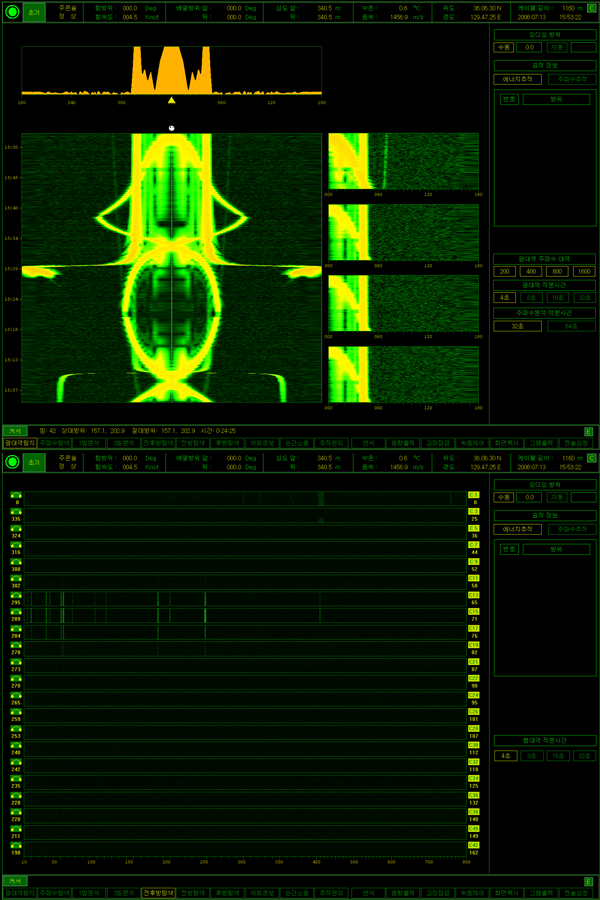Select the channel icon labeled 295
The image size is (600, 900).
16,595
